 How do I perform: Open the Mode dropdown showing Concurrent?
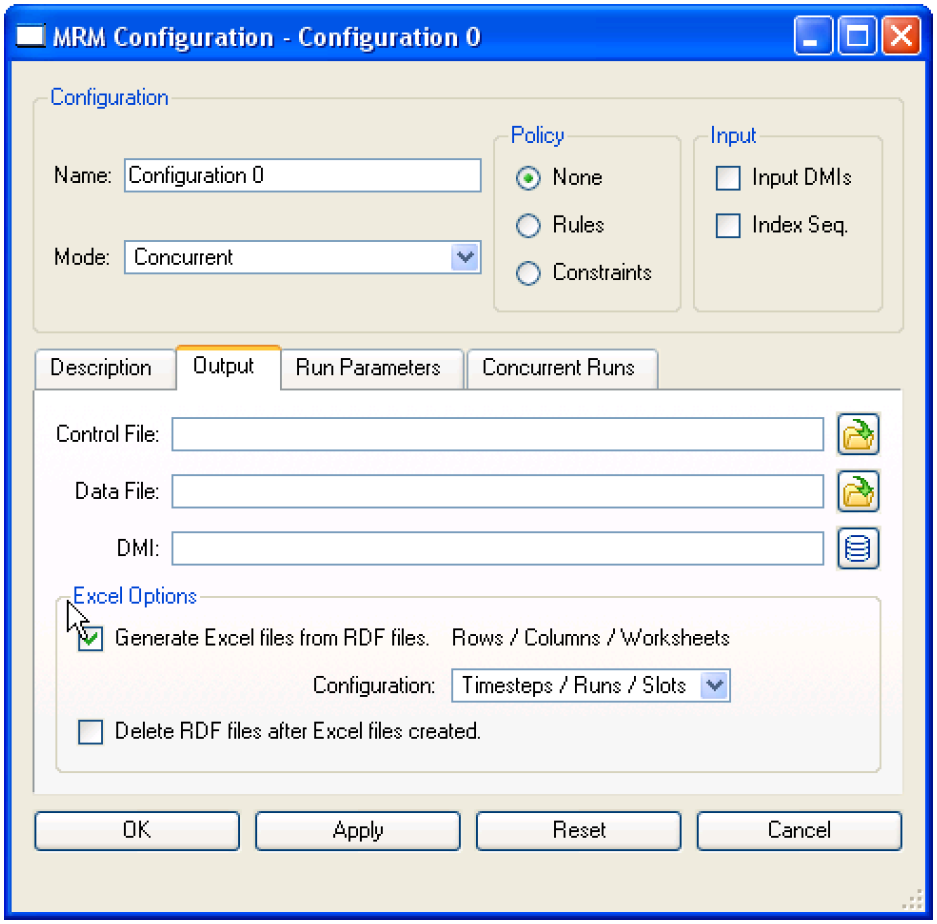(464, 257)
